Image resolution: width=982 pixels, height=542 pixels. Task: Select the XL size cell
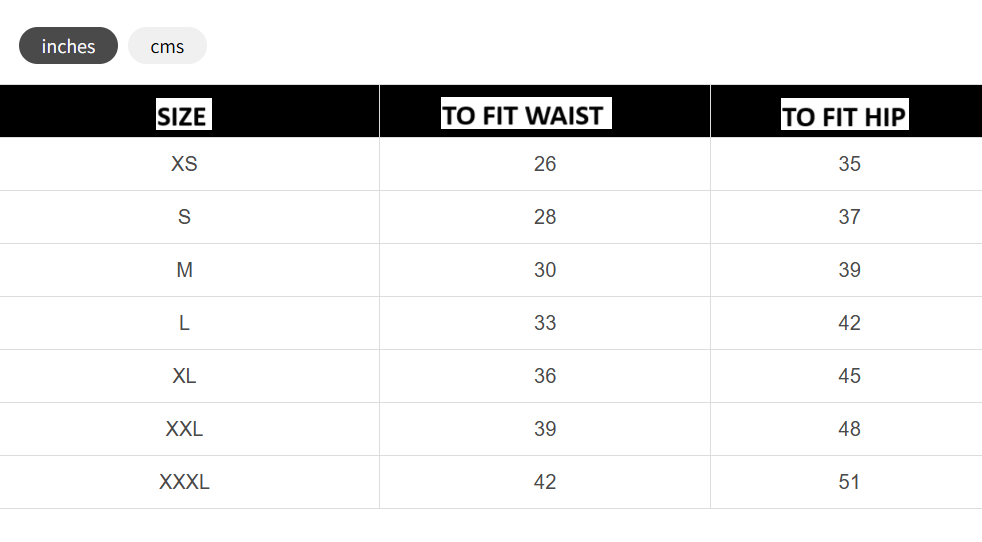(x=184, y=376)
